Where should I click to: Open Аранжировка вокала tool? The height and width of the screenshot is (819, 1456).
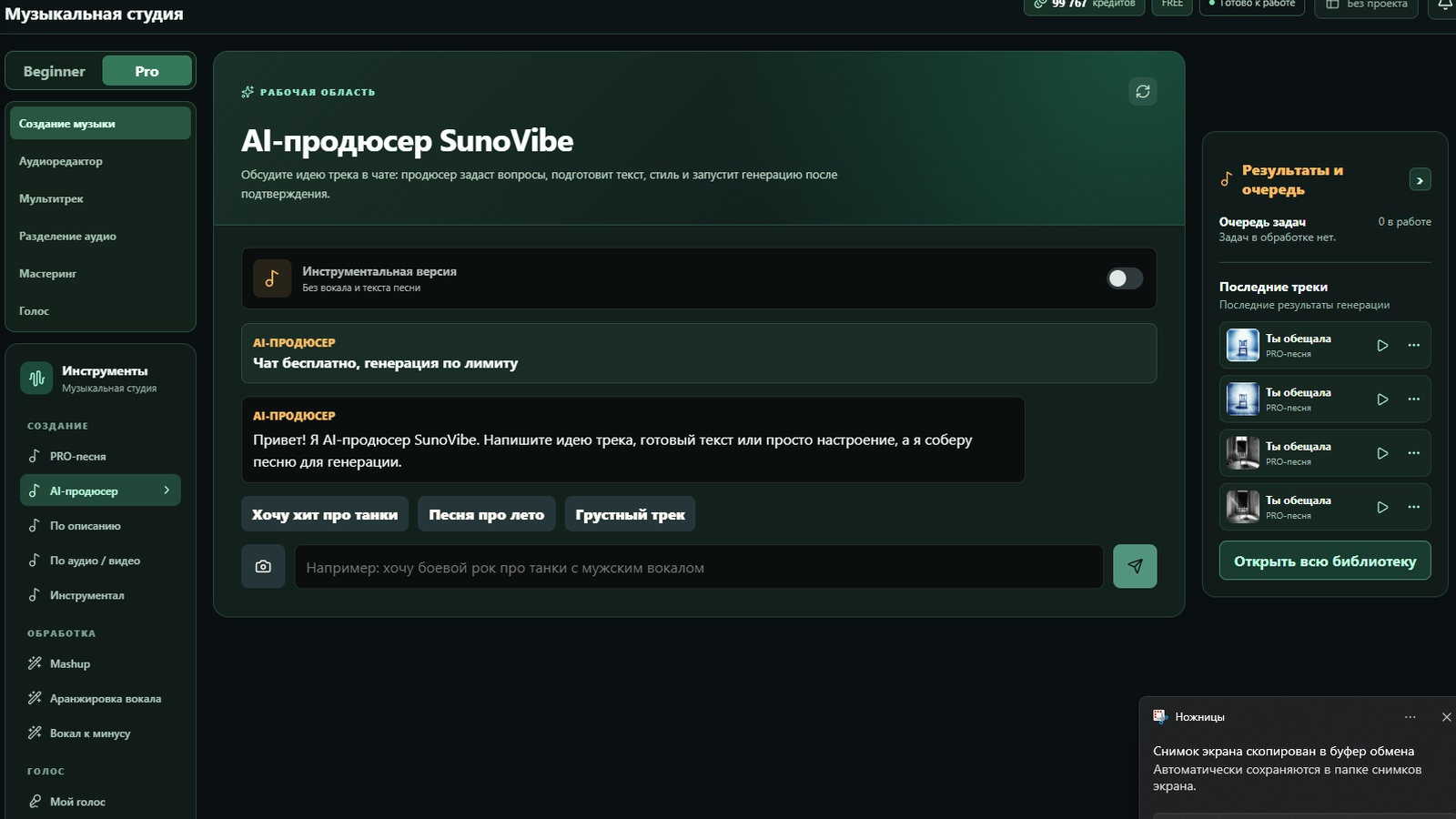click(100, 699)
